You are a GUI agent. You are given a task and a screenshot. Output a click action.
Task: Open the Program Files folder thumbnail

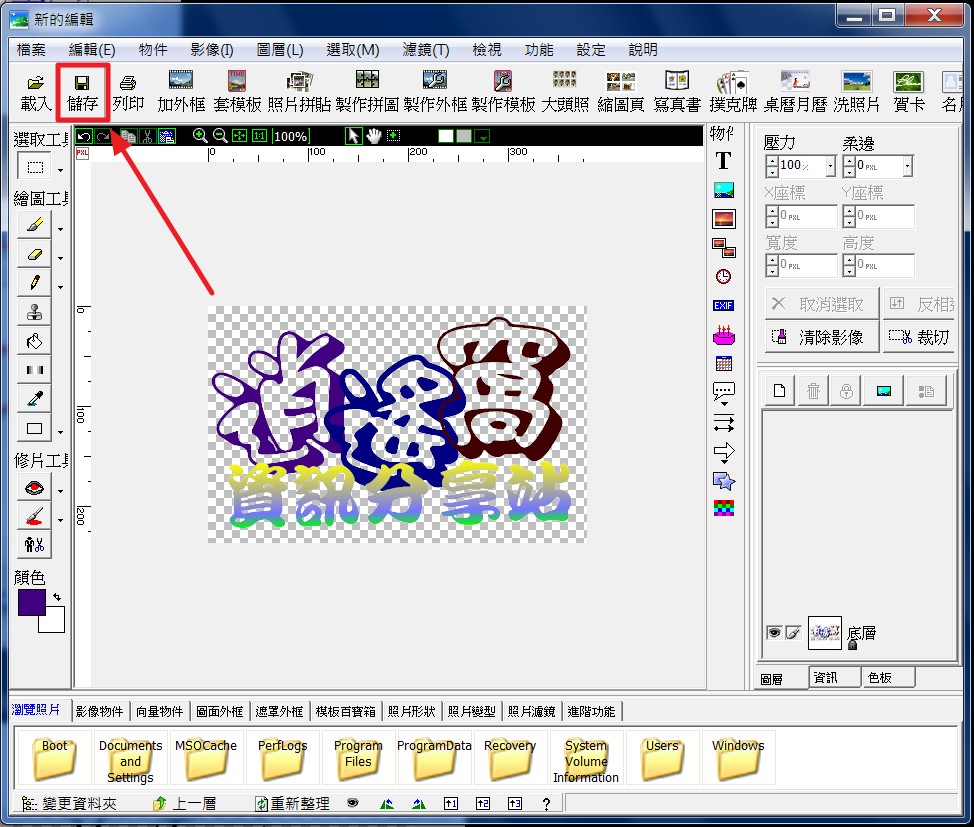(358, 757)
